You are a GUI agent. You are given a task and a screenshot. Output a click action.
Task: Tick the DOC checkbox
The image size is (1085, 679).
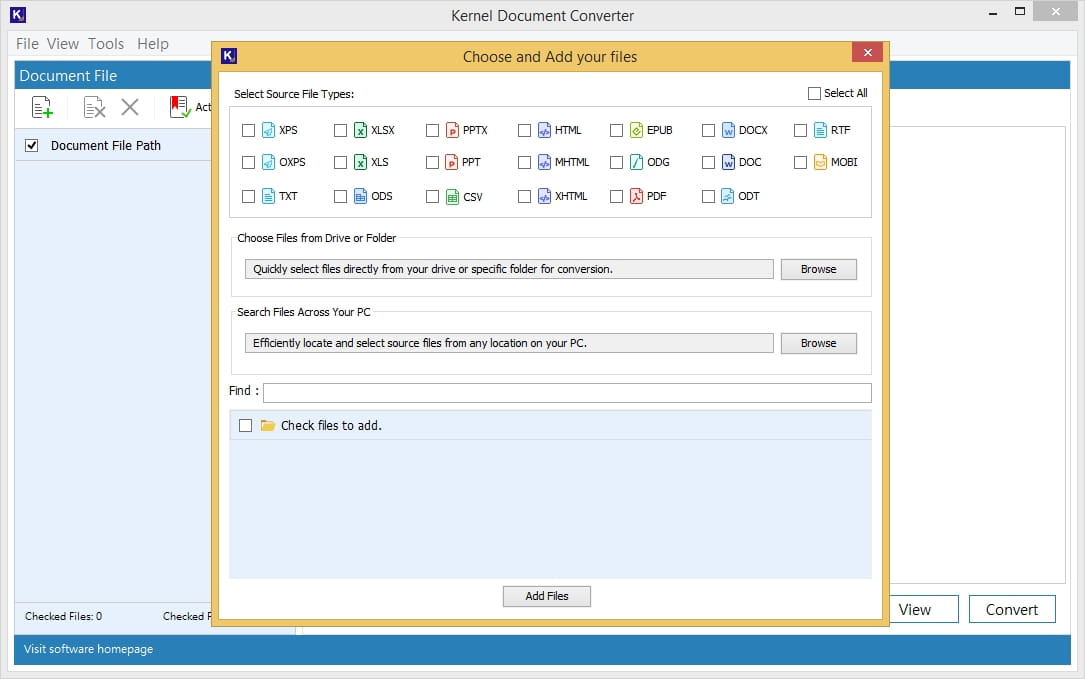[709, 162]
